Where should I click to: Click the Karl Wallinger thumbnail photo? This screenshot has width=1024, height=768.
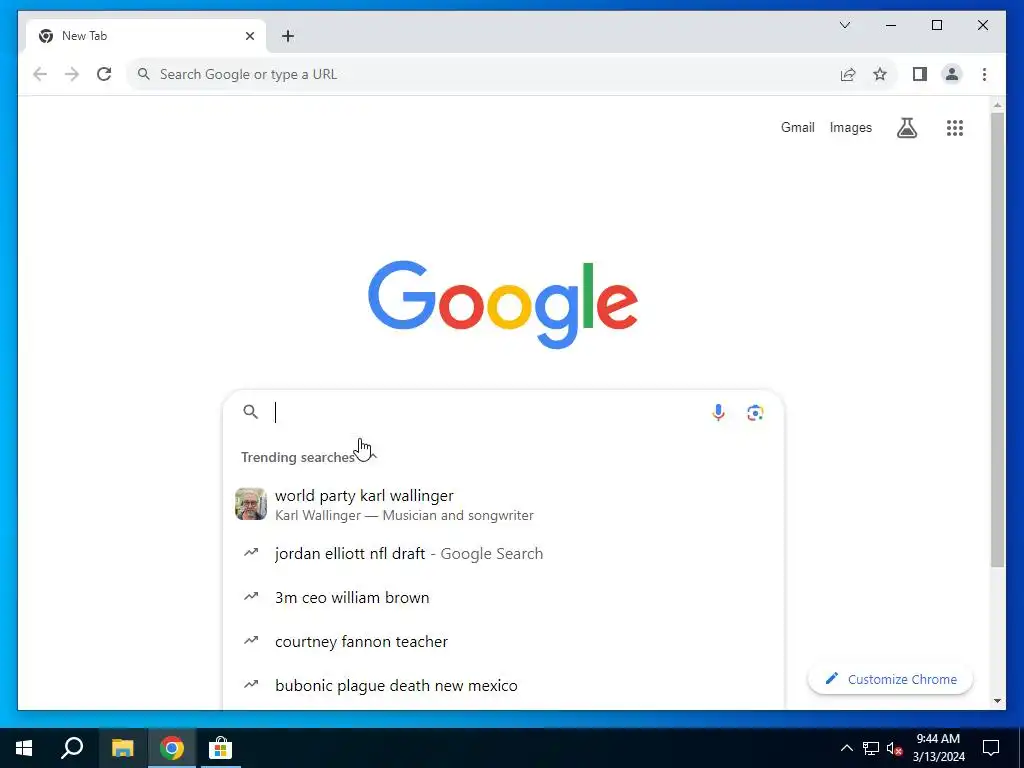click(251, 504)
